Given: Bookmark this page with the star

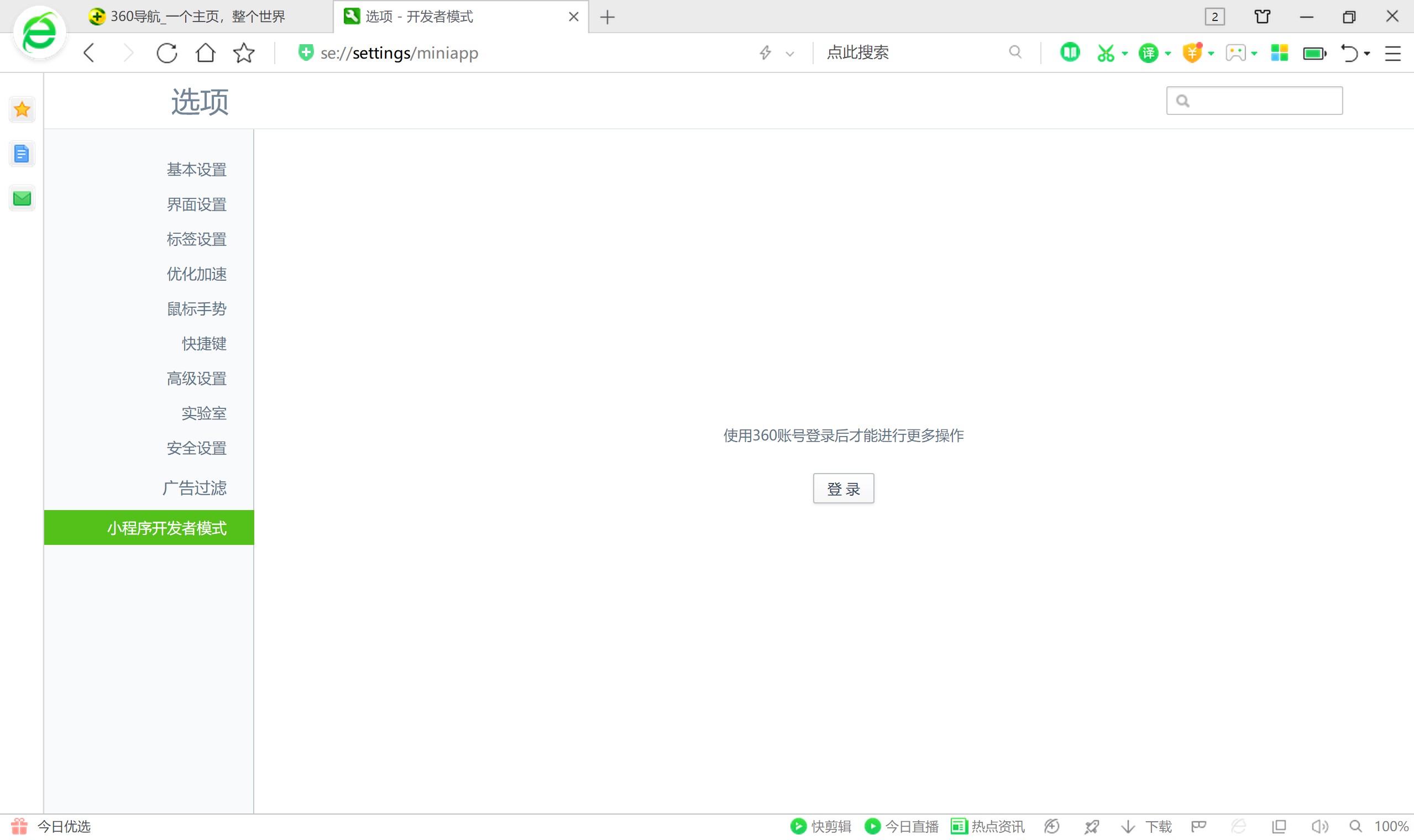Looking at the screenshot, I should coord(244,53).
